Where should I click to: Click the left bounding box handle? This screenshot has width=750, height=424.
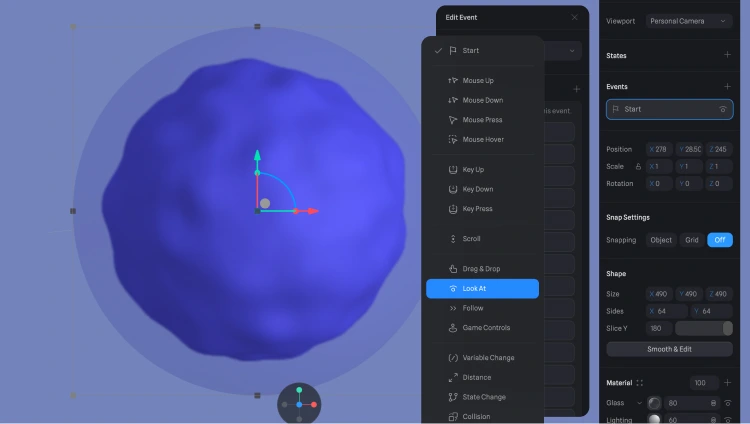tap(73, 211)
